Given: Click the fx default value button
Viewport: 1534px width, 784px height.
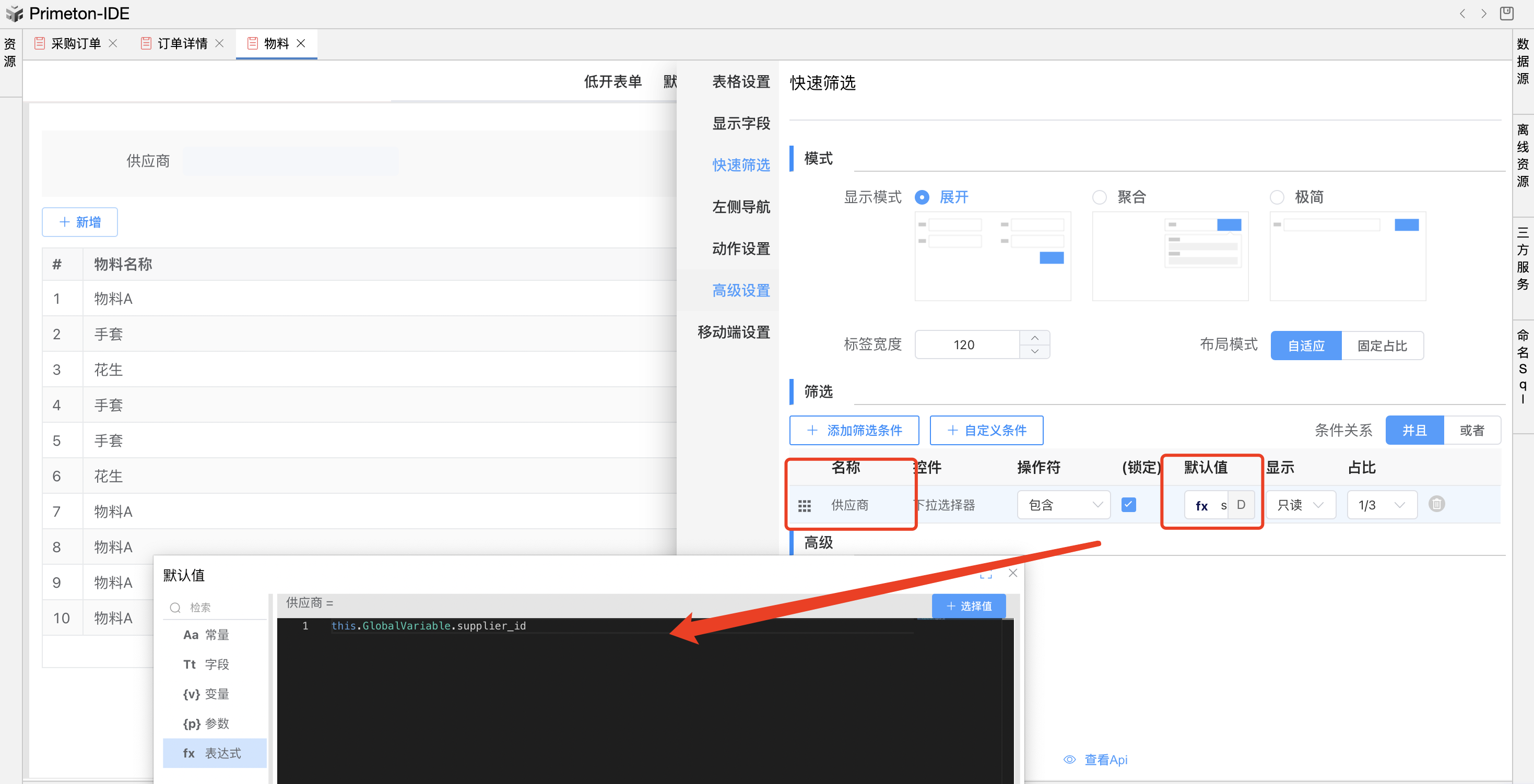Looking at the screenshot, I should (1201, 505).
